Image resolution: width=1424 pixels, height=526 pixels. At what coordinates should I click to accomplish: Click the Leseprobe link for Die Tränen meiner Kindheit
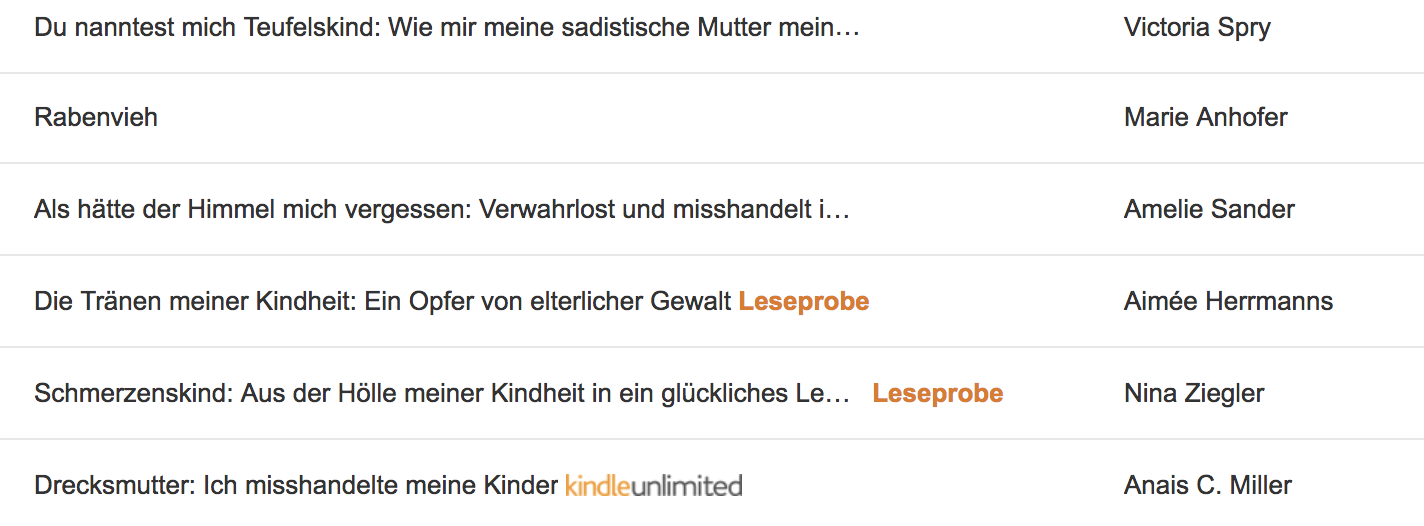click(x=803, y=301)
